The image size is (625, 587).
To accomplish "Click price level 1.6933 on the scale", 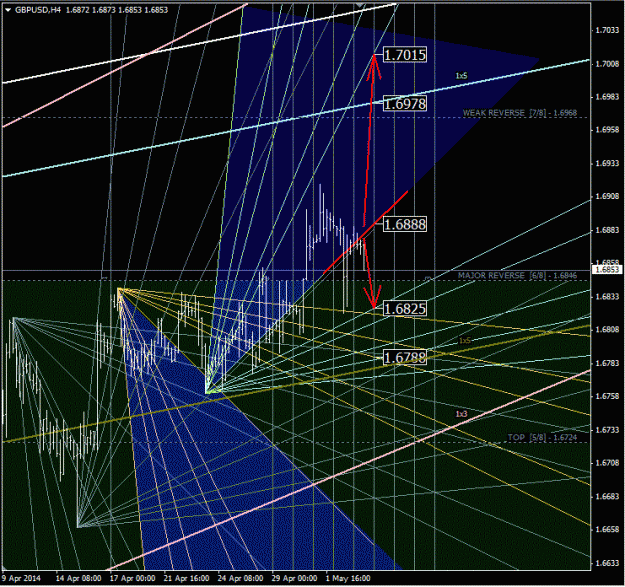I will point(607,163).
